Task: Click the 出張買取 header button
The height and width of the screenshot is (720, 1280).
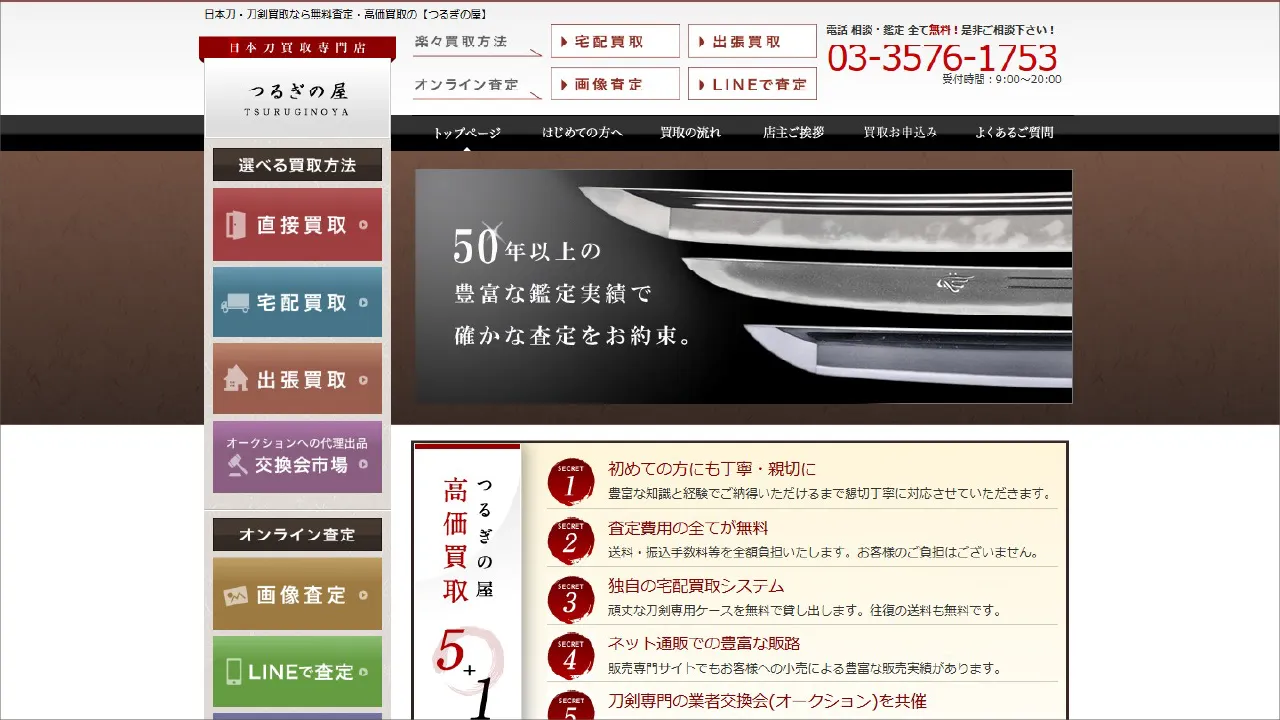Action: click(752, 41)
